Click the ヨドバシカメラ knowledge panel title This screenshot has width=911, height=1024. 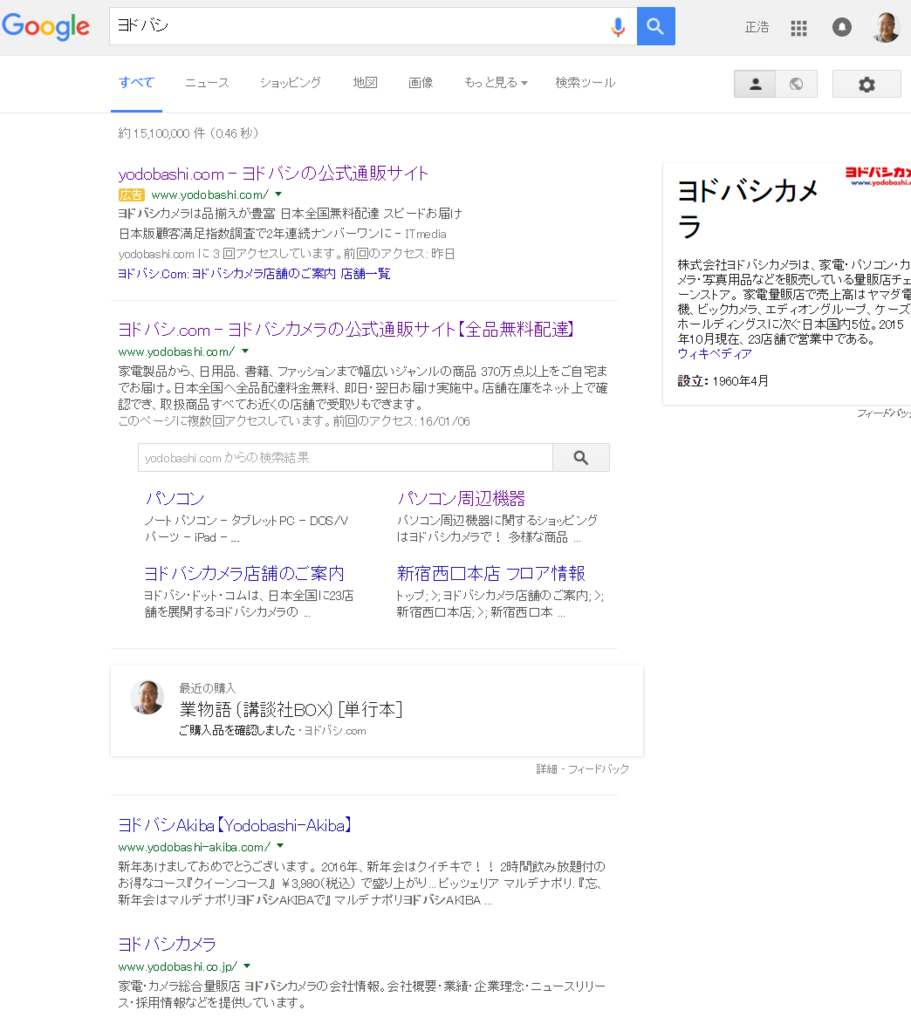point(748,209)
